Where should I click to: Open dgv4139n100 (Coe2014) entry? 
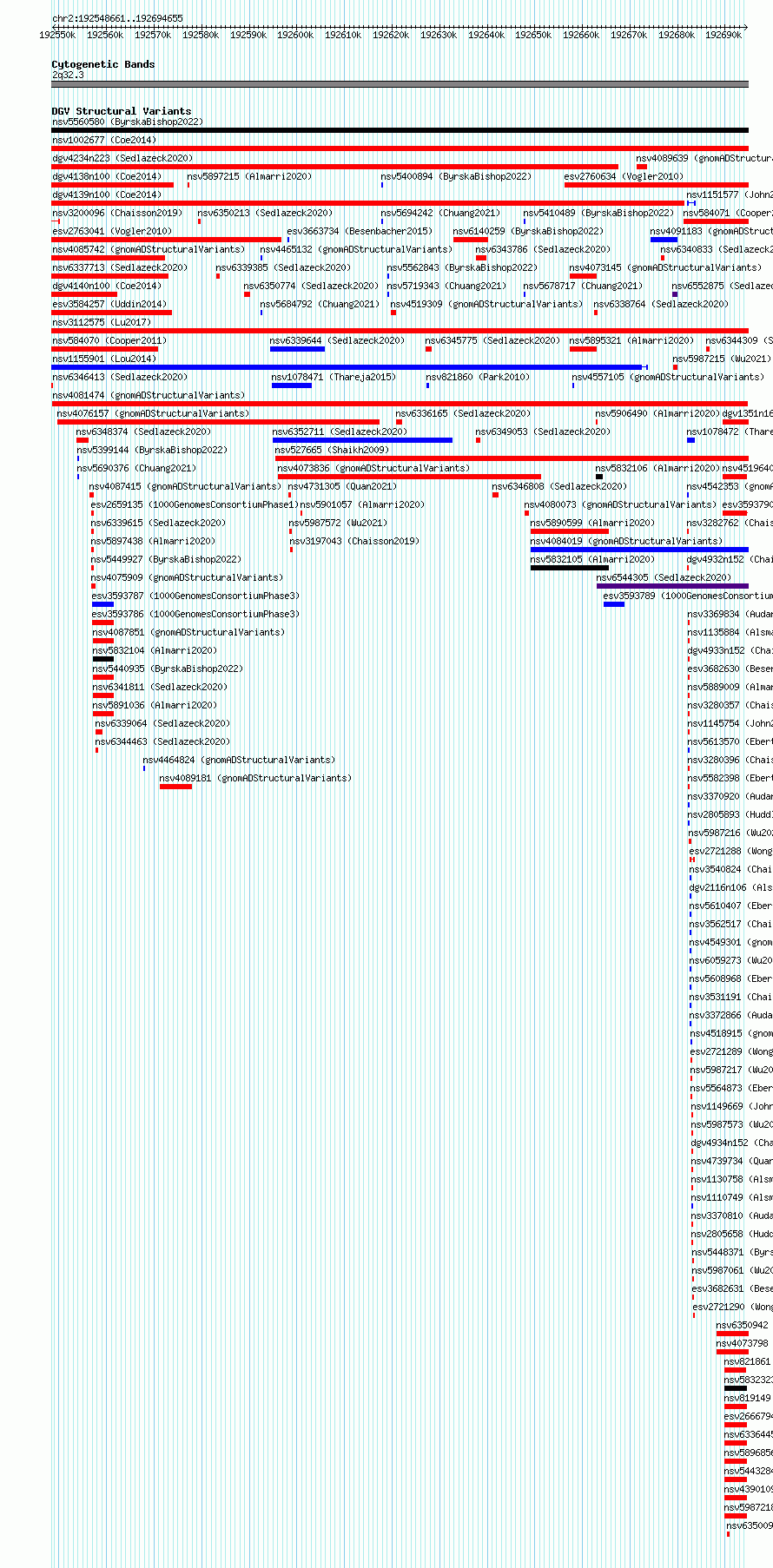pyautogui.click(x=107, y=194)
